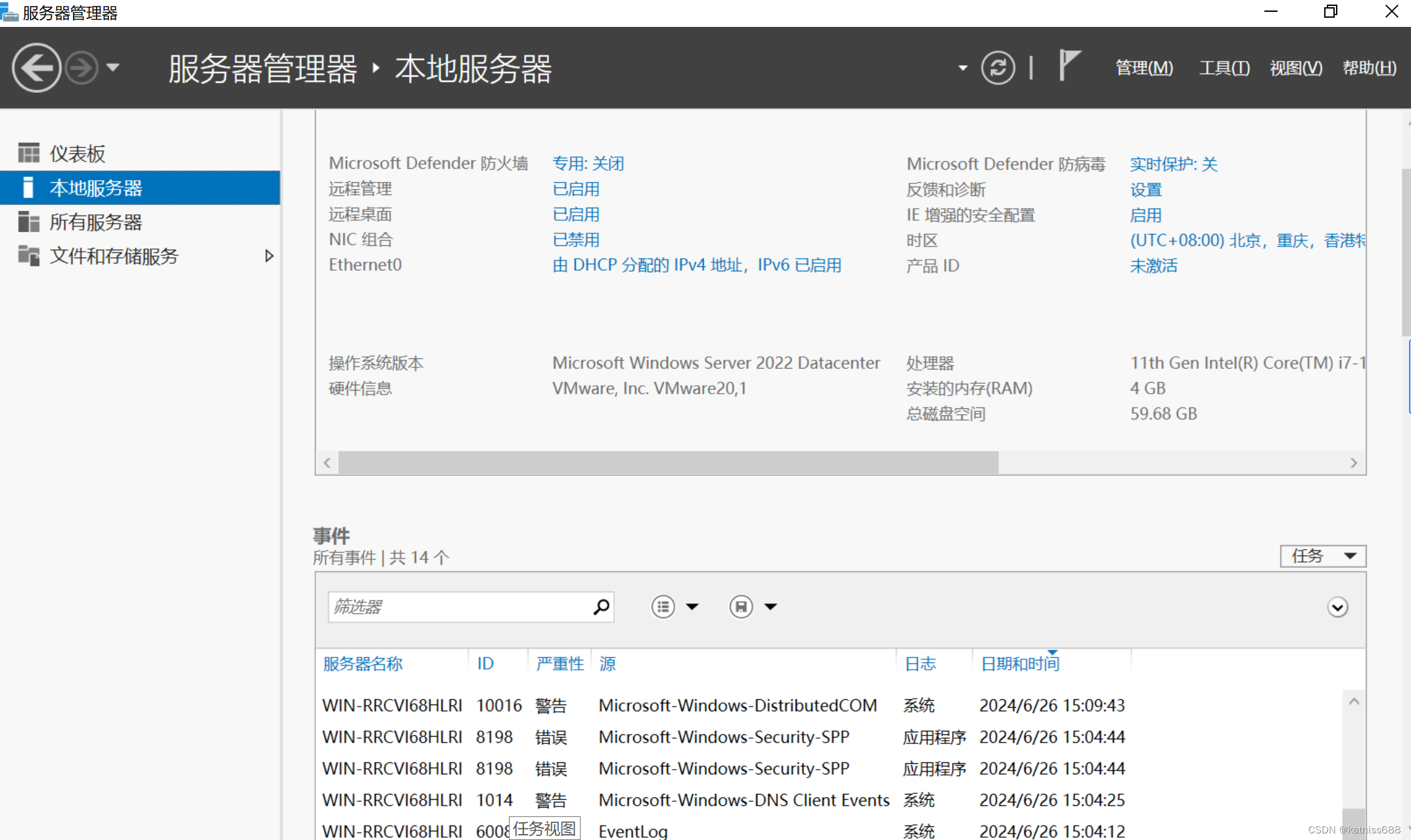Image resolution: width=1411 pixels, height=840 pixels.
Task: Click 实时保护: 关 antivirus link
Action: (x=1174, y=164)
